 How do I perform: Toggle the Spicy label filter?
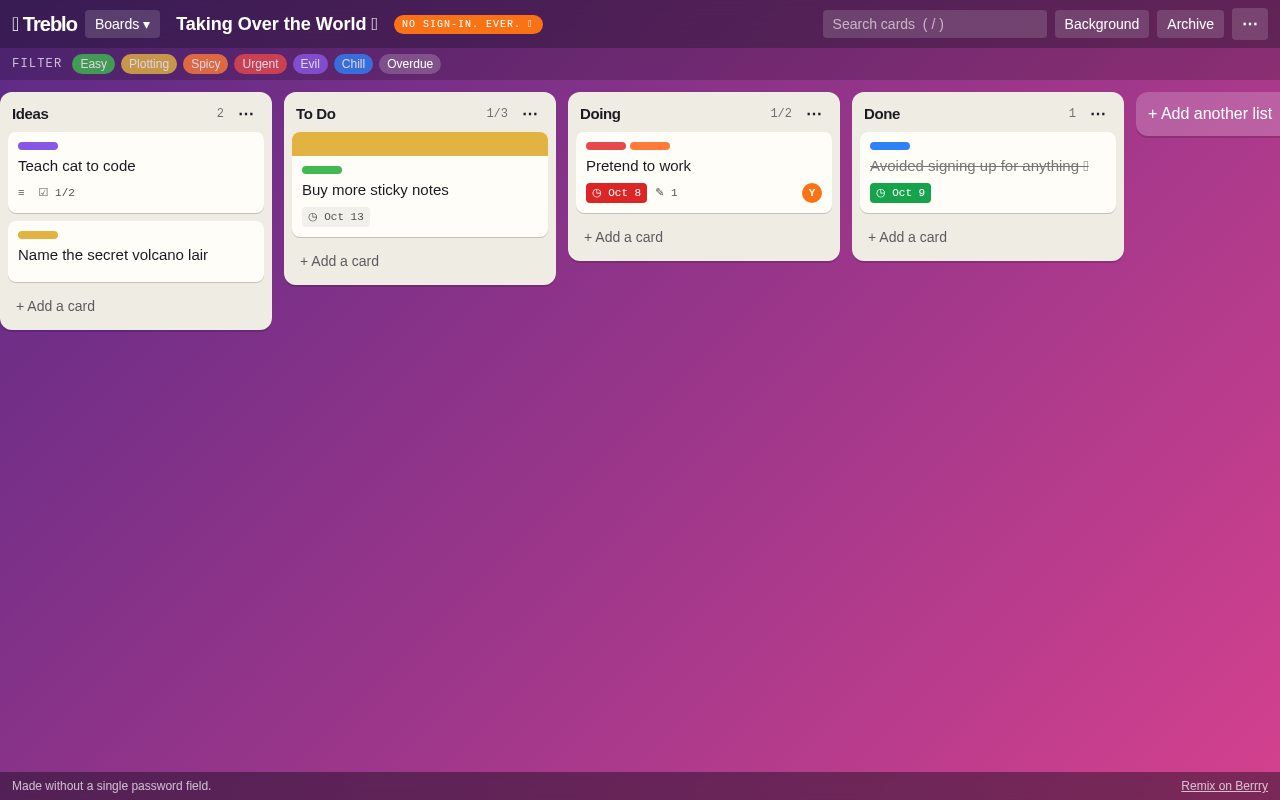coord(205,64)
